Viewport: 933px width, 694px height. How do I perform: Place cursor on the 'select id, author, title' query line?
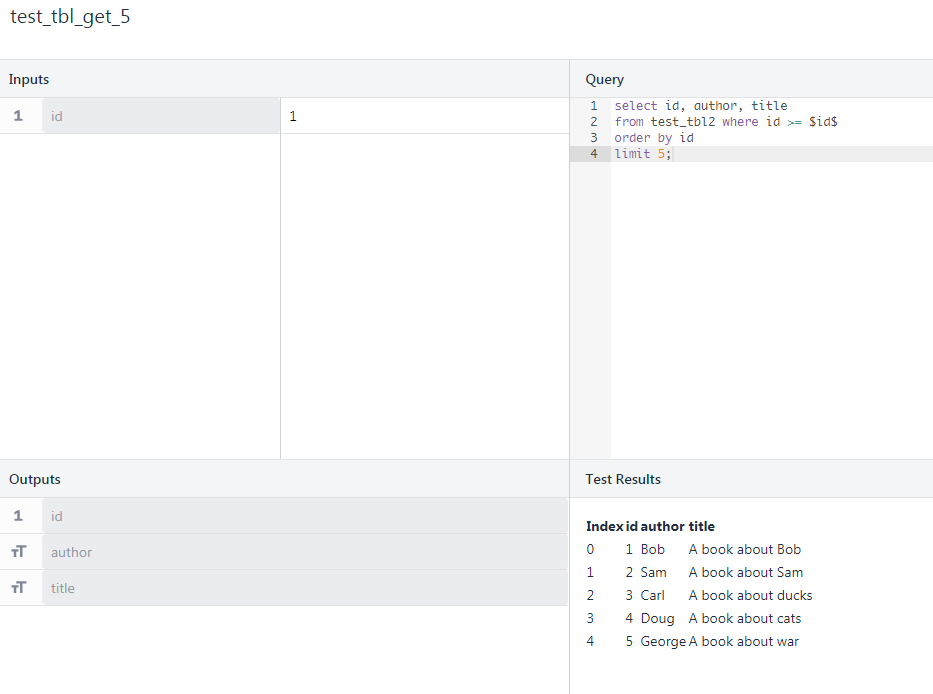click(x=700, y=106)
